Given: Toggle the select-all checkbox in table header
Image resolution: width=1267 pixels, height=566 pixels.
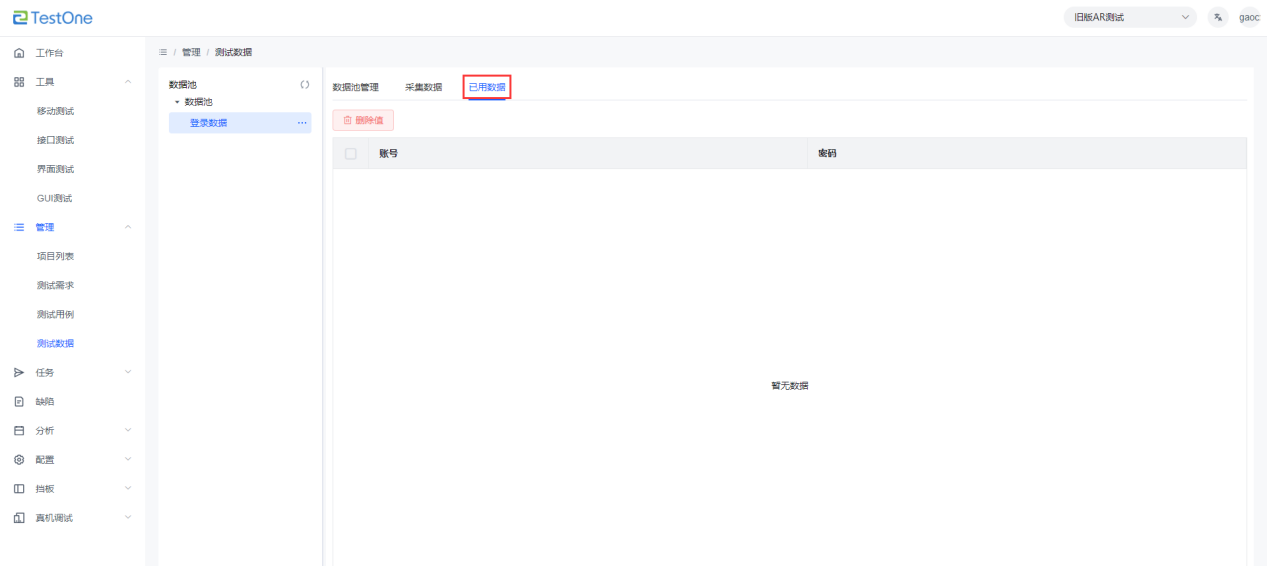Looking at the screenshot, I should 350,154.
